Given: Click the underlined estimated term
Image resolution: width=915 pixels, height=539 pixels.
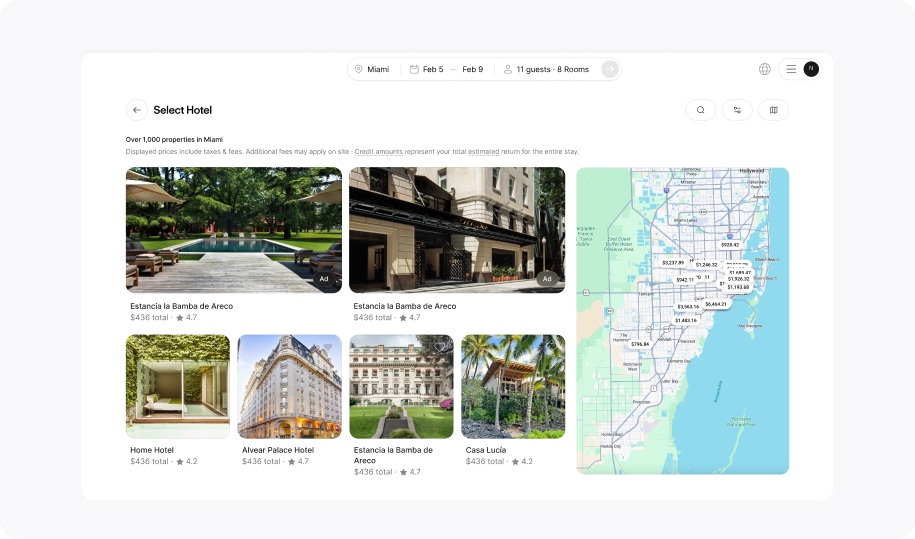Looking at the screenshot, I should click(x=483, y=152).
